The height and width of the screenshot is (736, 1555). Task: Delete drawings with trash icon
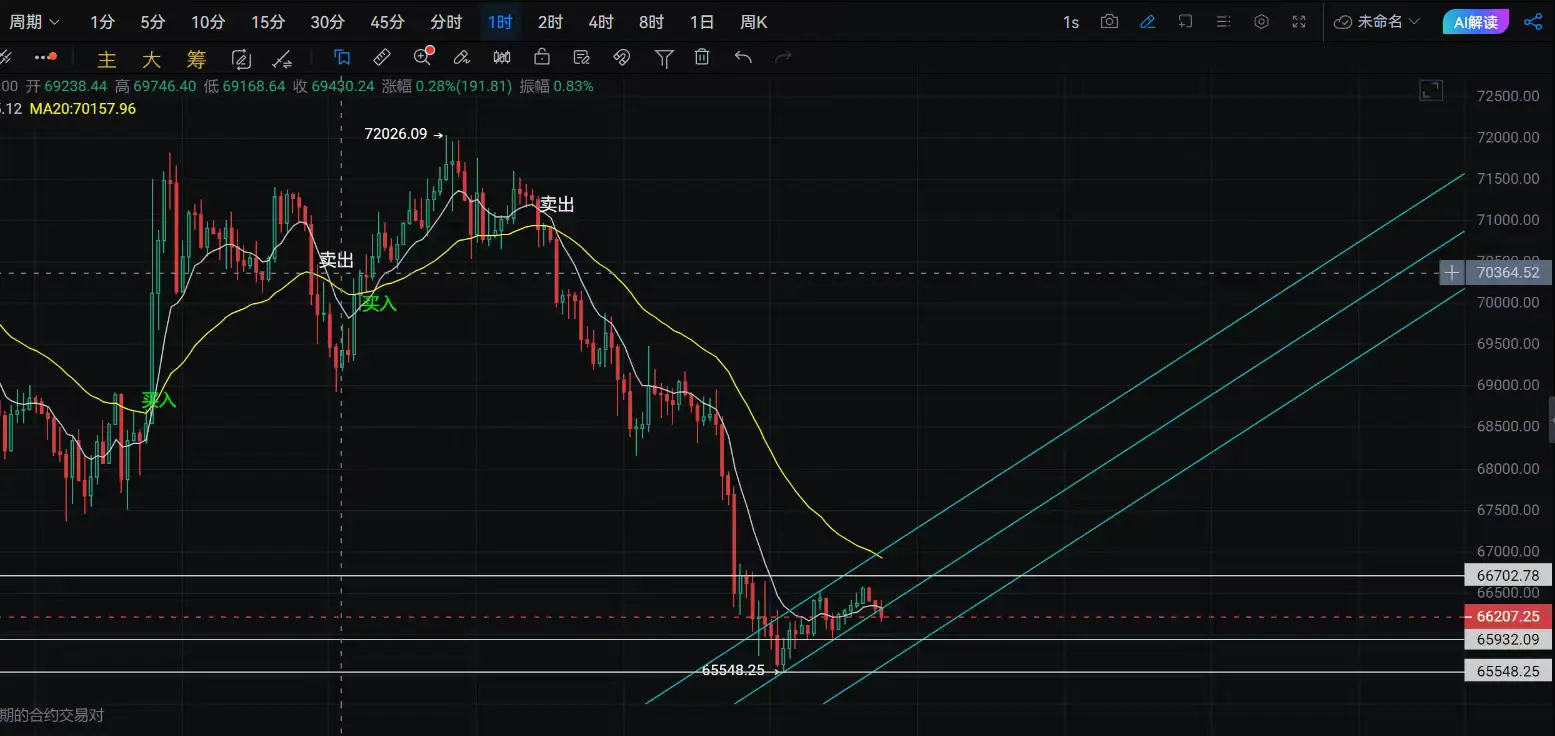[703, 58]
